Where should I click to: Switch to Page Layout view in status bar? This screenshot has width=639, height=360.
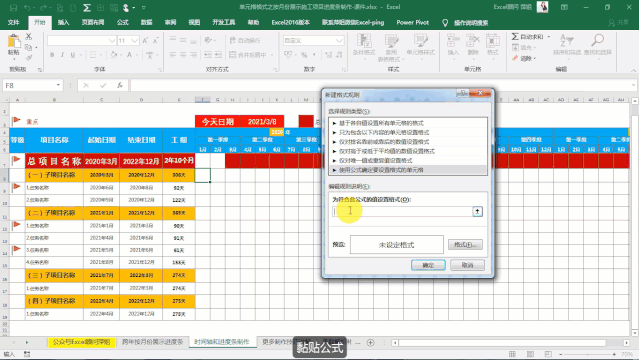point(530,354)
